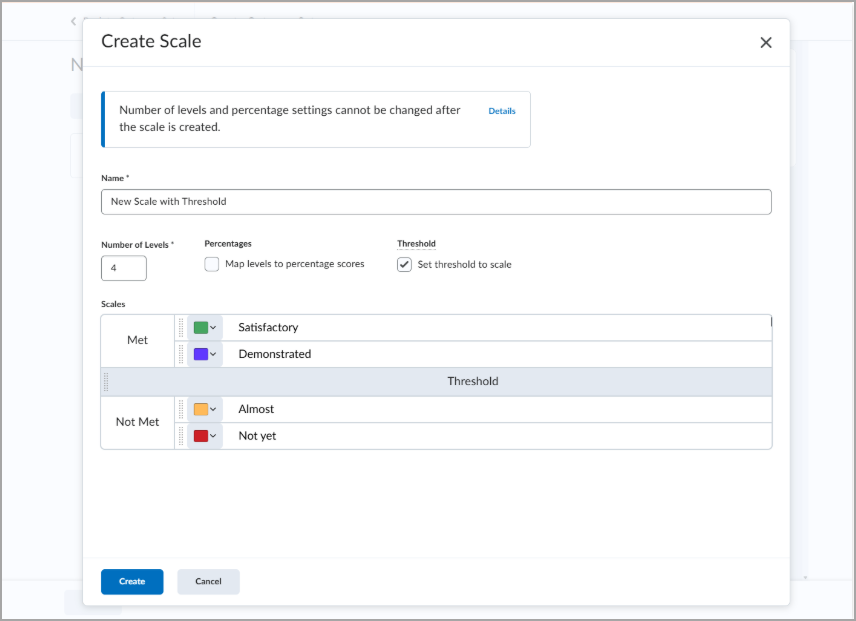Click the Create button
Screen dimensions: 856x621
pyautogui.click(x=132, y=582)
